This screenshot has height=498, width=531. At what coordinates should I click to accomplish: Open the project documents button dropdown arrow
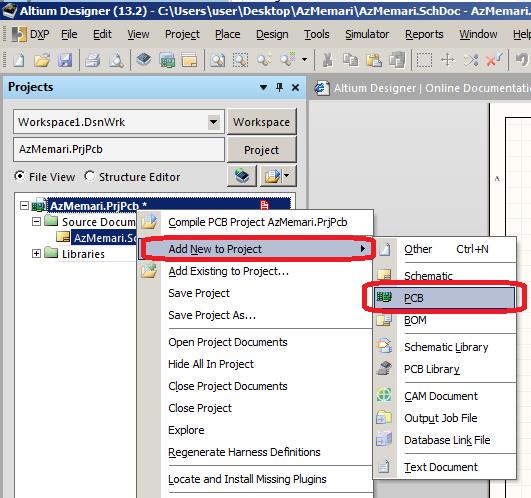coord(286,175)
